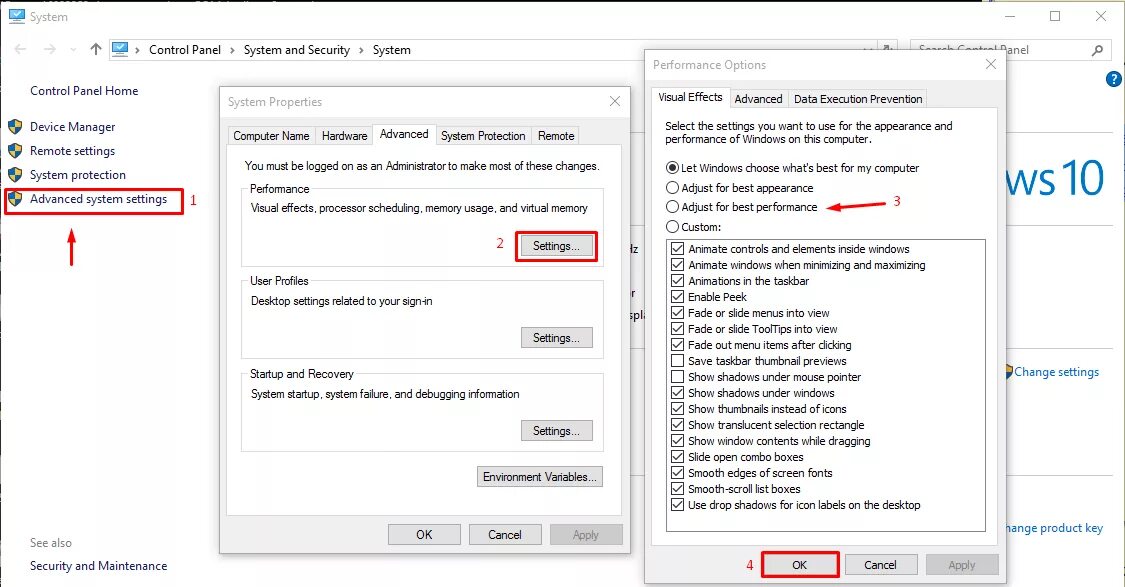This screenshot has width=1125, height=587.
Task: Close the System Properties dialog
Action: click(x=615, y=101)
